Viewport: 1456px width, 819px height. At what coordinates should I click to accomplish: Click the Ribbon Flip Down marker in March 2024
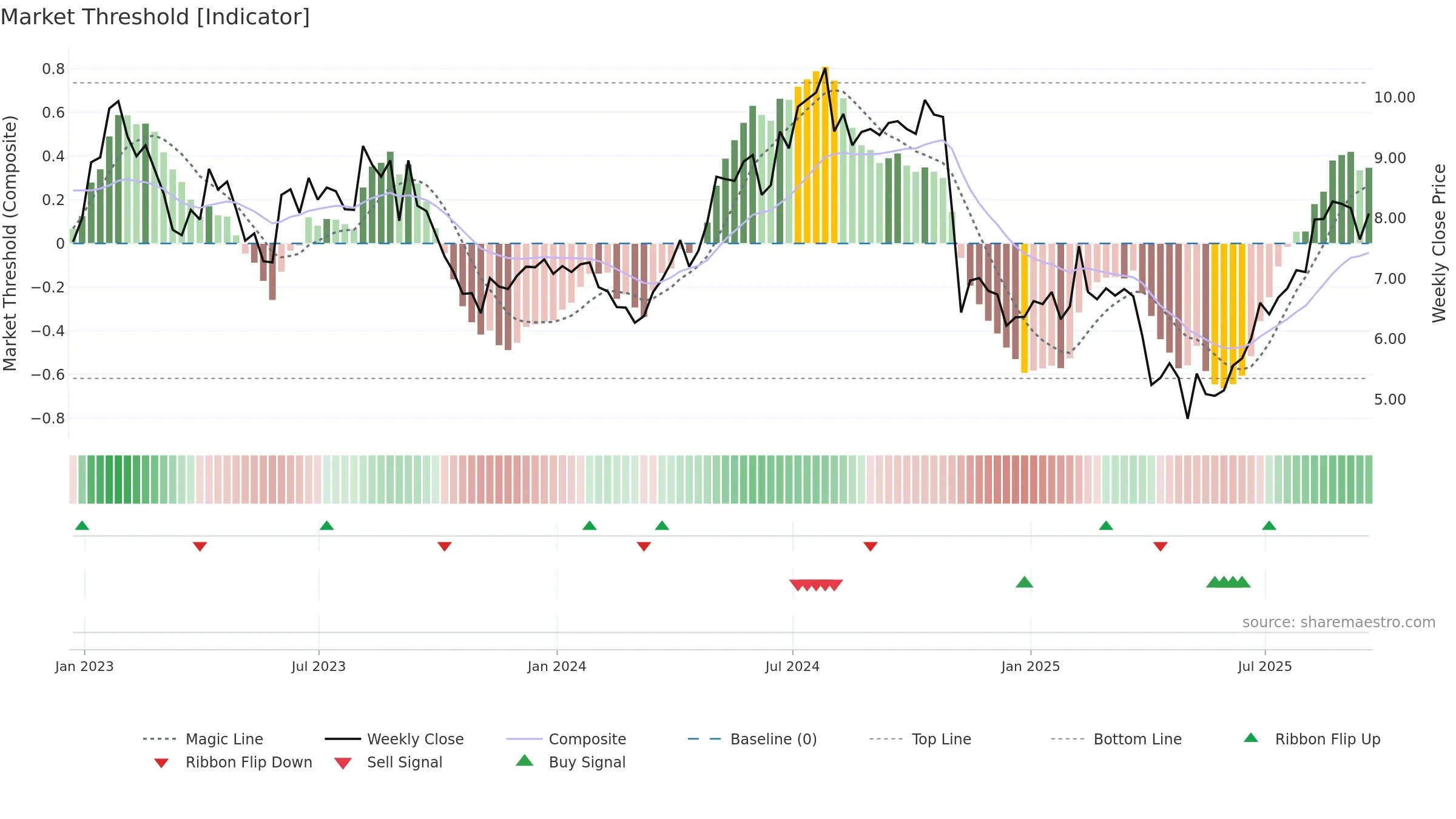click(x=644, y=547)
